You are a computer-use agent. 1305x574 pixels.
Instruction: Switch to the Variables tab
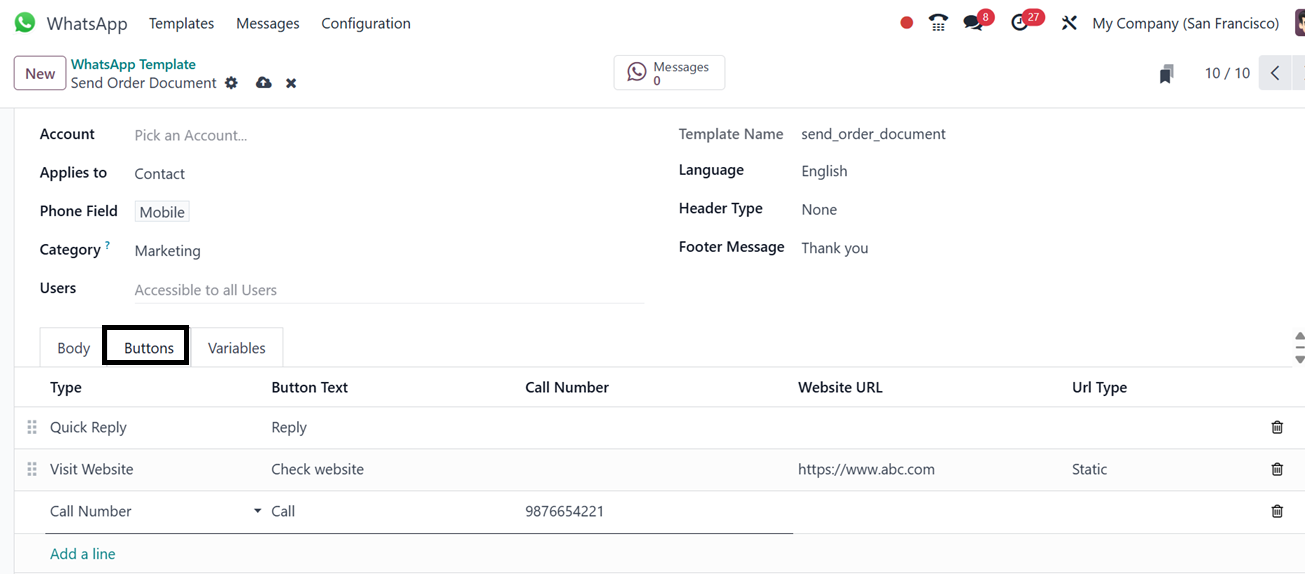[x=237, y=348]
